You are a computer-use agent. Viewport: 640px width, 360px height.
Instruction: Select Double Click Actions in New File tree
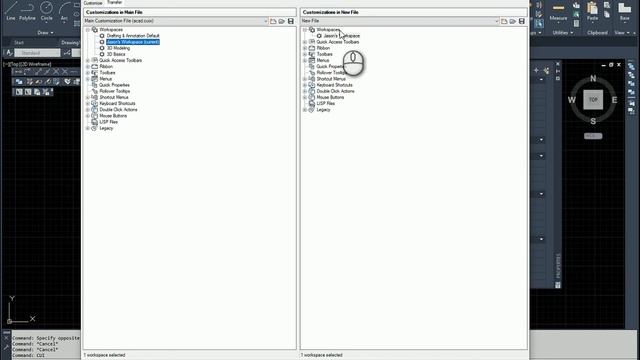coord(336,91)
